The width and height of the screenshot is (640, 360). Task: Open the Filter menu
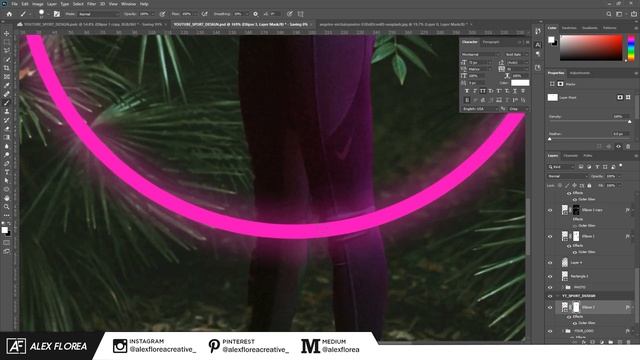click(x=91, y=4)
